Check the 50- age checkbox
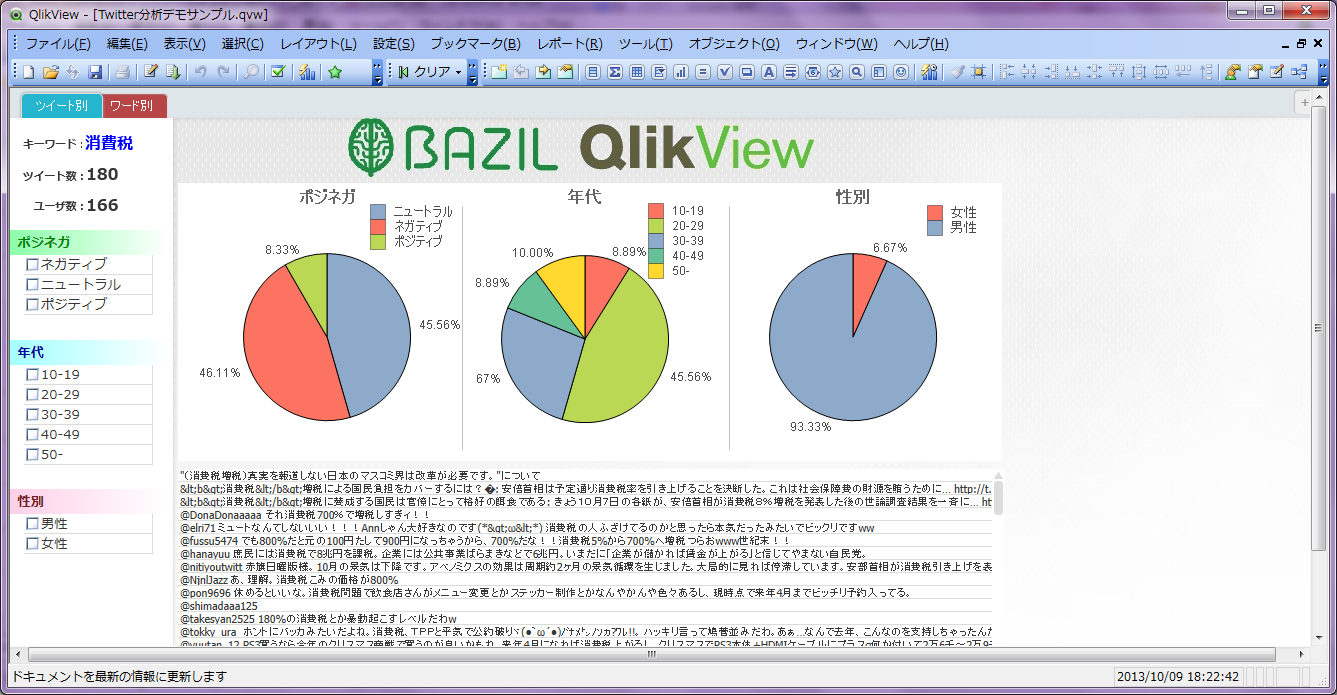 pos(32,455)
